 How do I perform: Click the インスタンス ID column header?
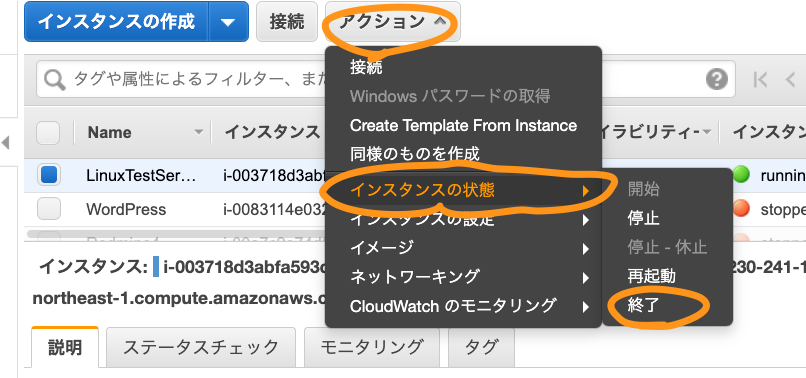point(271,133)
